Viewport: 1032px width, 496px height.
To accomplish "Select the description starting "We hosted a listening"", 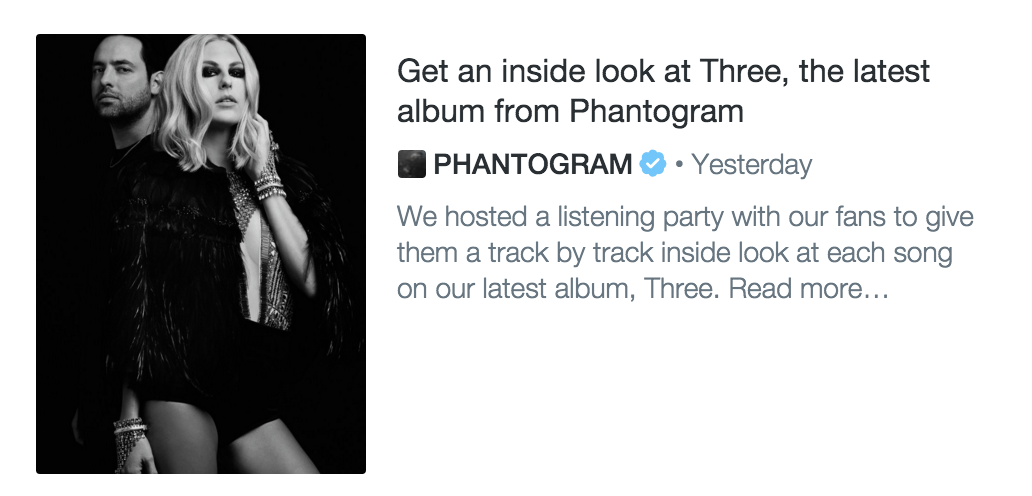I will point(685,254).
